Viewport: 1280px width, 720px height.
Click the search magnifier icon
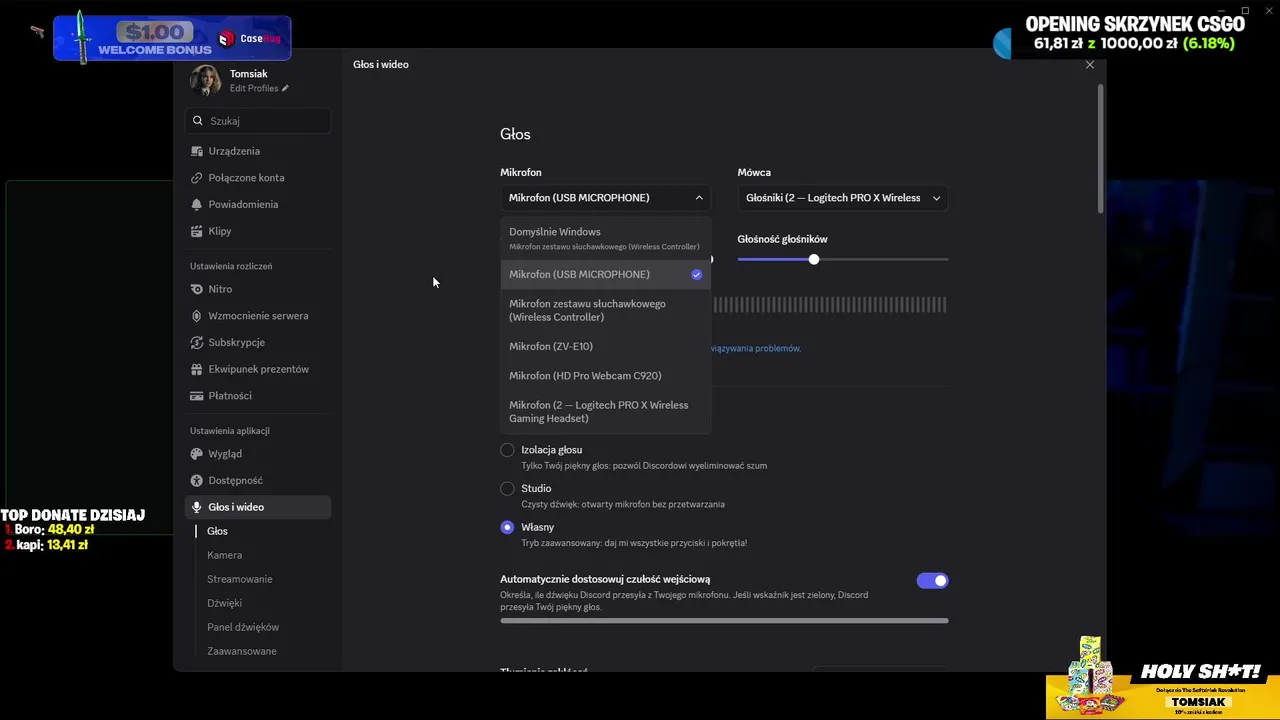(198, 121)
